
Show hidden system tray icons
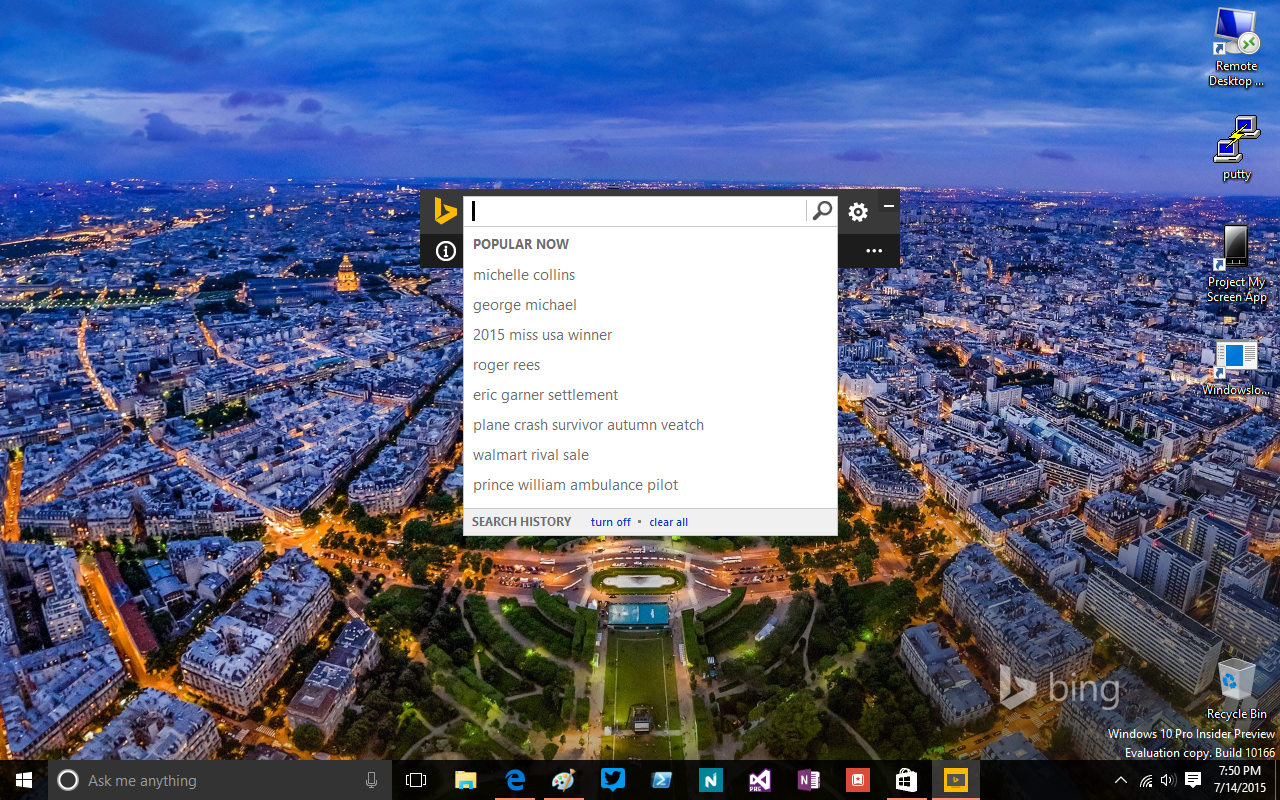[x=1121, y=780]
